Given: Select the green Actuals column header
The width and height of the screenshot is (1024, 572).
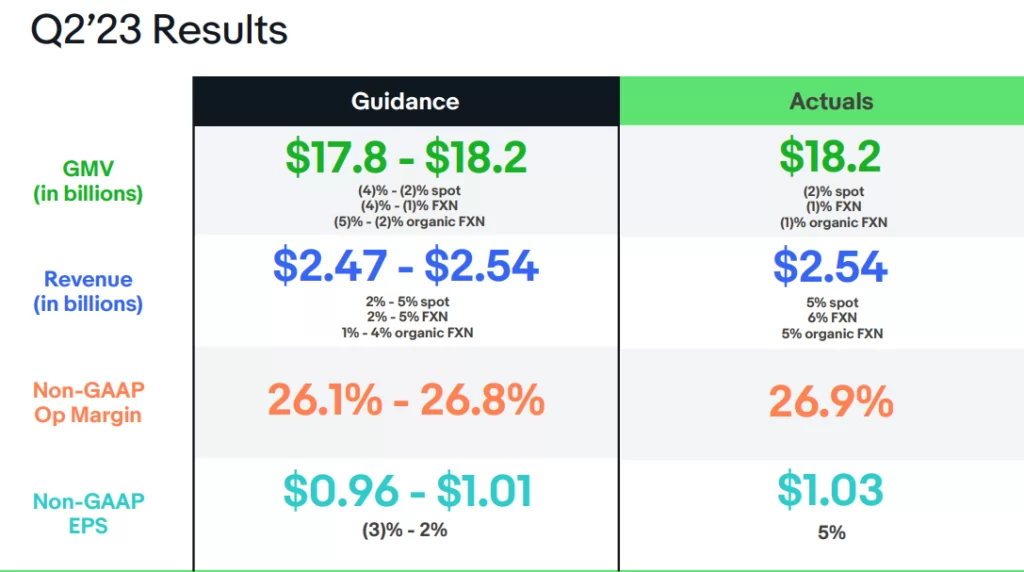Looking at the screenshot, I should 831,101.
